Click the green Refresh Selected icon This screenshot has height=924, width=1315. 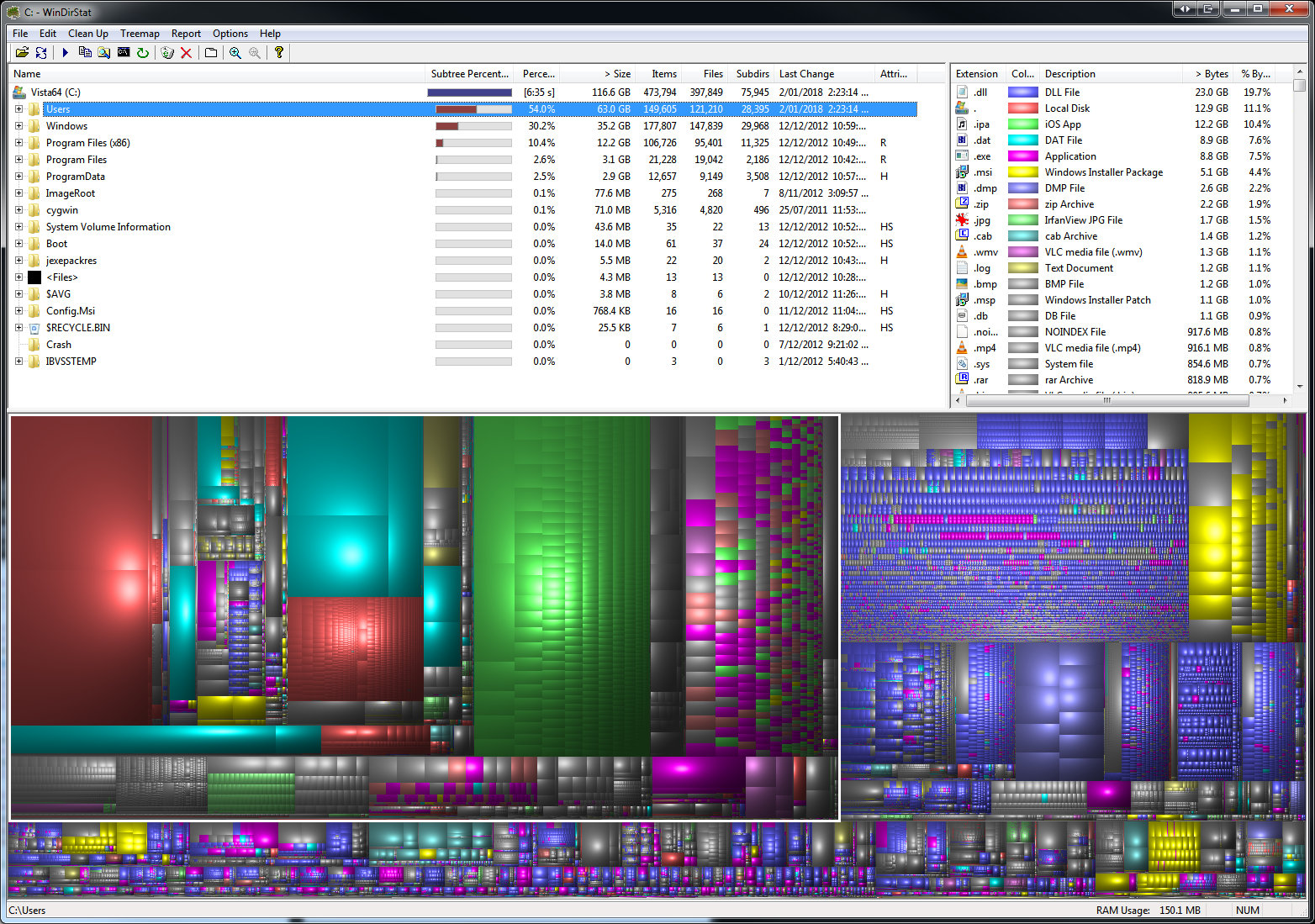pos(143,53)
